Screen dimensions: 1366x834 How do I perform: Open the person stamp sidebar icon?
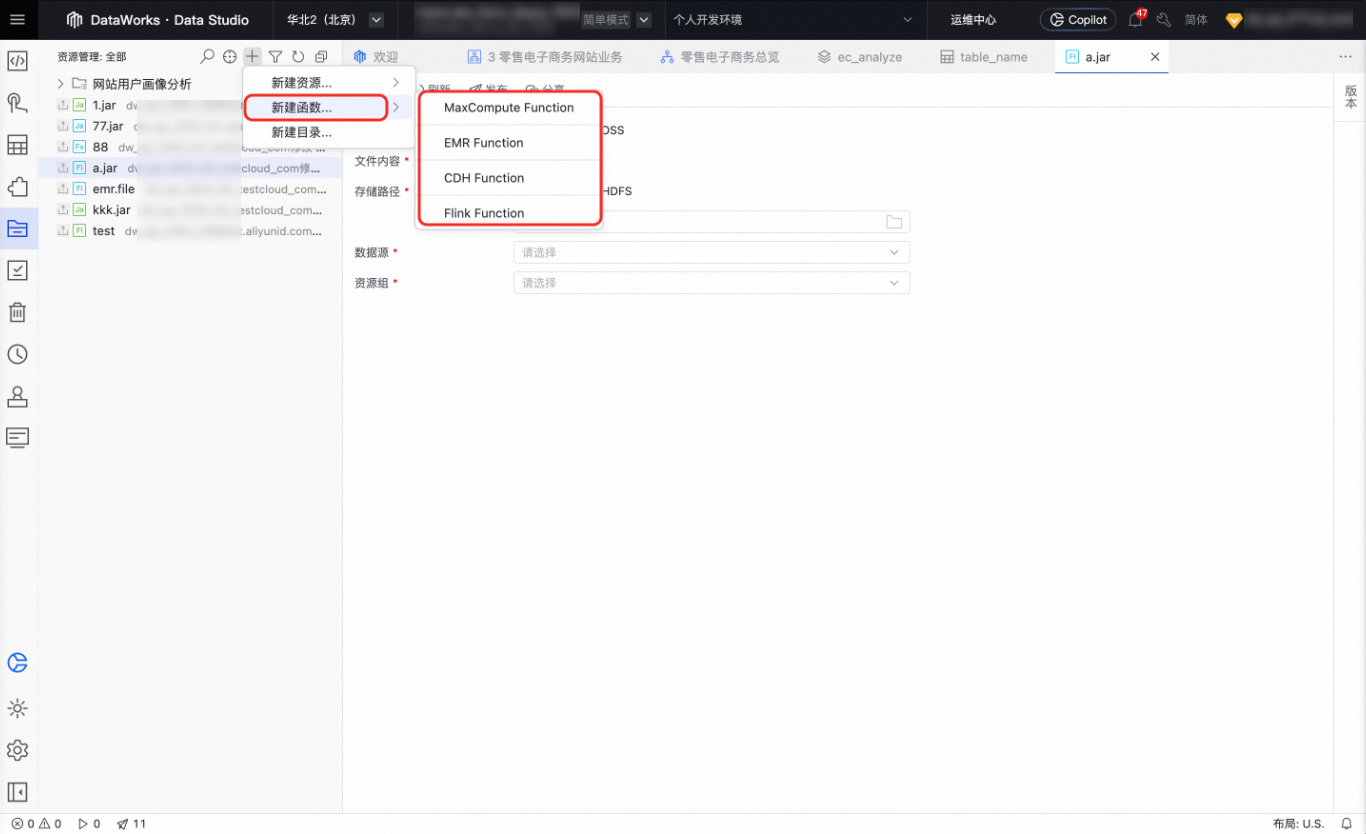[x=17, y=396]
